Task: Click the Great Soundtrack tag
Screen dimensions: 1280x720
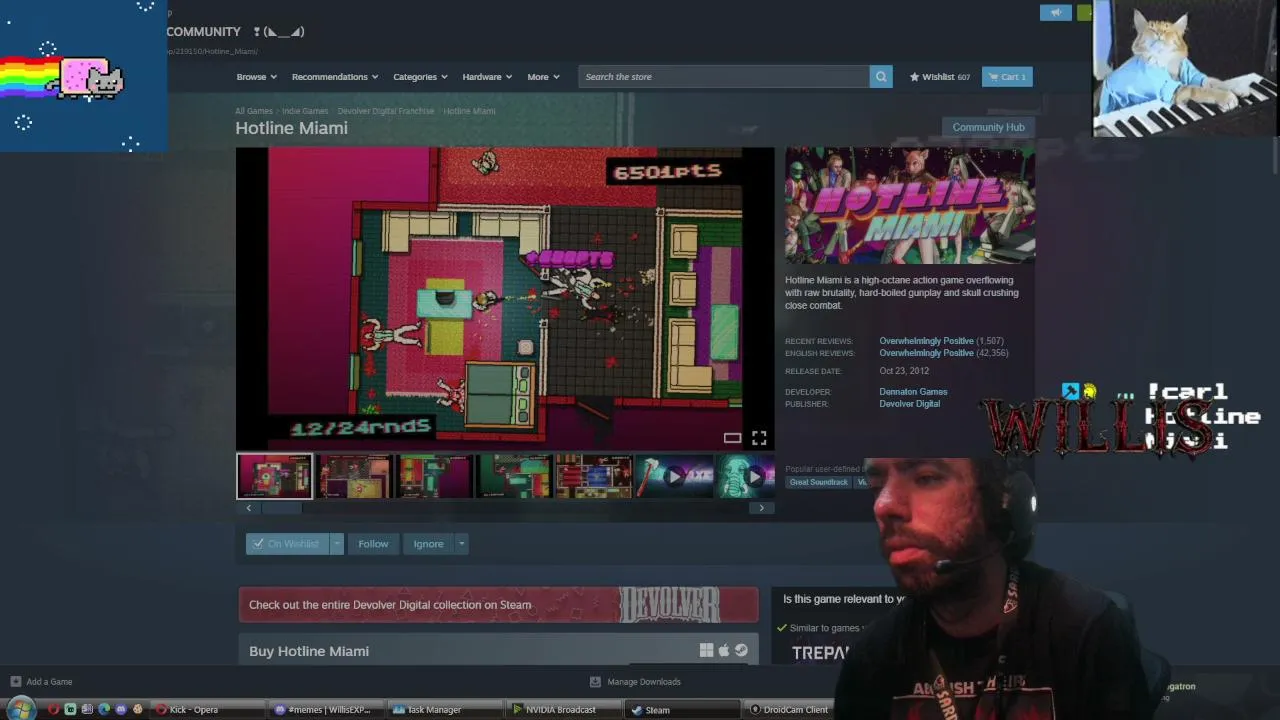Action: click(x=818, y=482)
